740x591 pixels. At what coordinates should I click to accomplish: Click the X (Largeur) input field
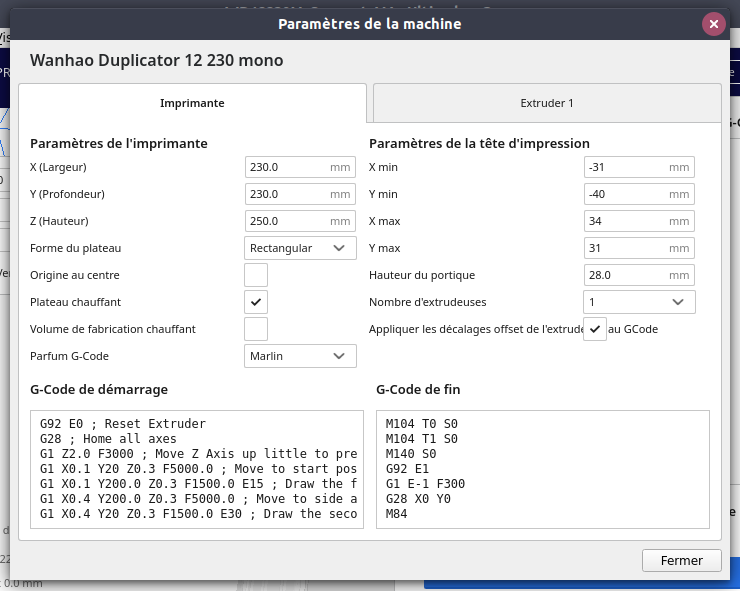[300, 167]
